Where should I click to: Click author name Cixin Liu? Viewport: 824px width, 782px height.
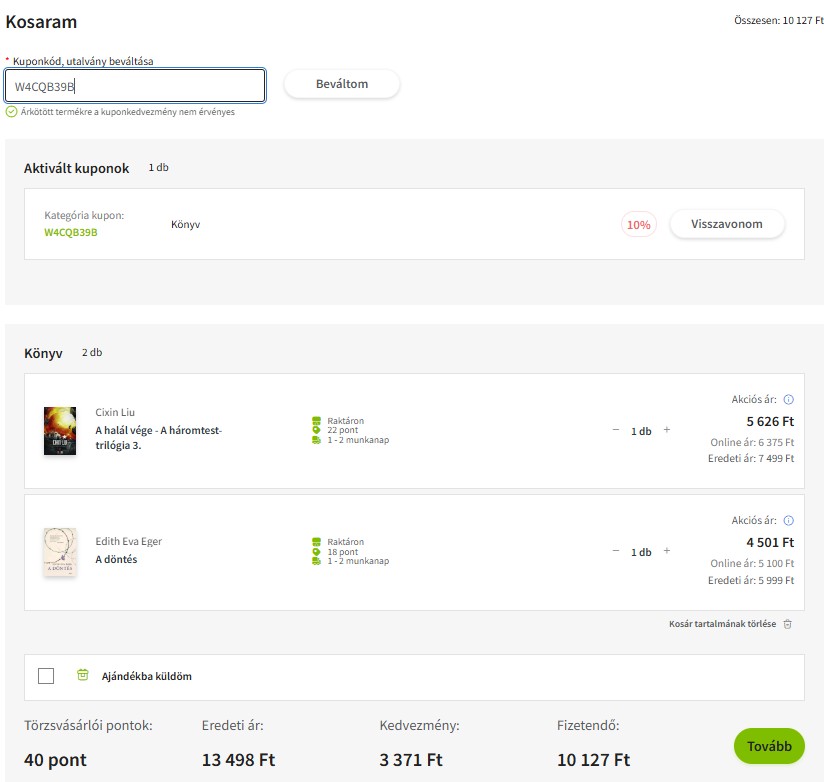click(115, 412)
